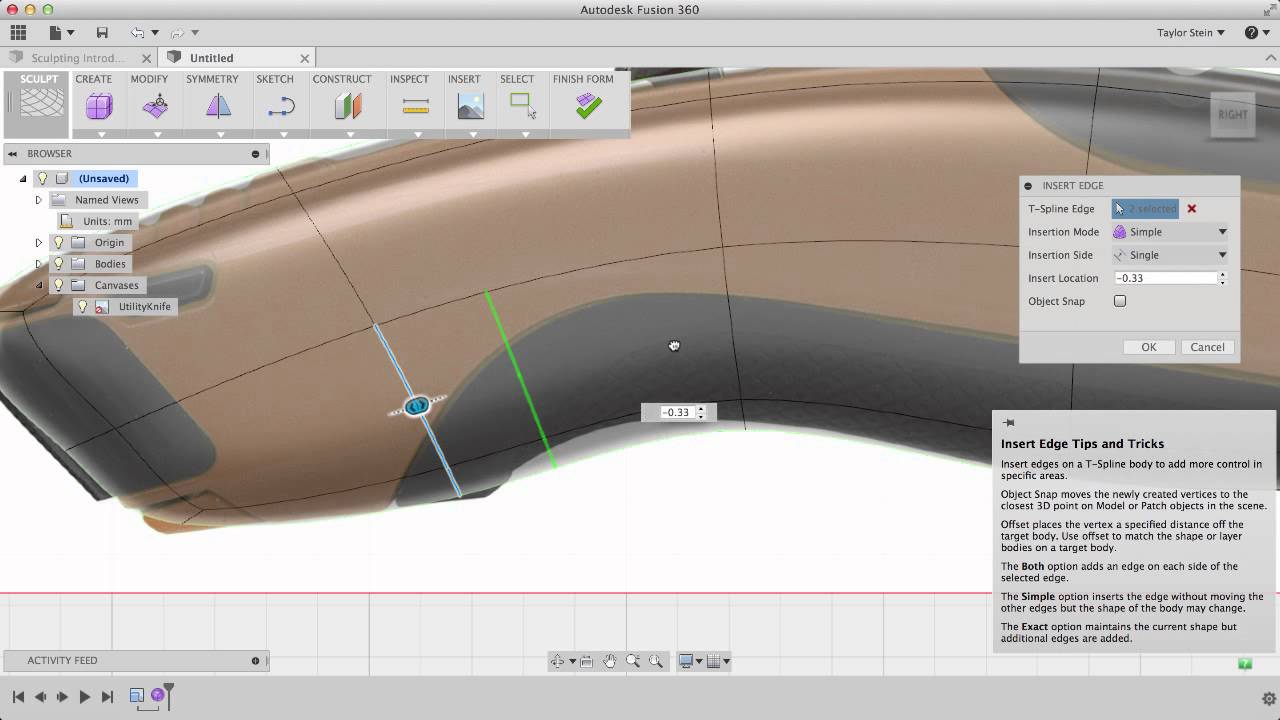Play the timeline forward
The image size is (1280, 720).
point(85,697)
